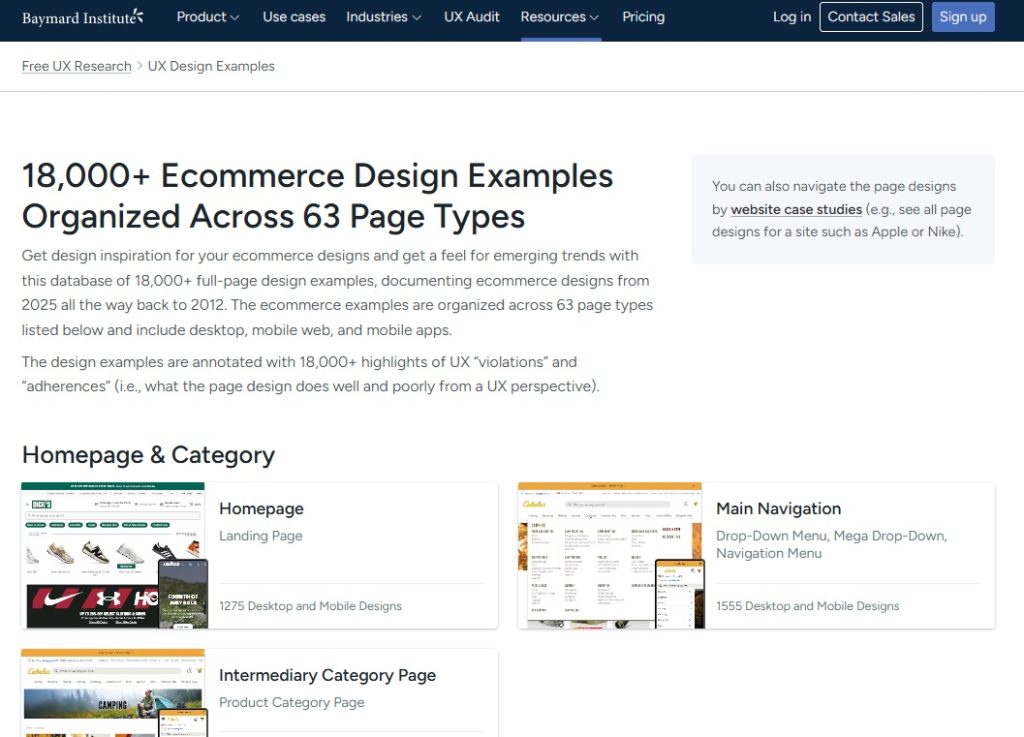
Task: Click the 1275 Desktop and Mobile Designs text
Action: [310, 606]
